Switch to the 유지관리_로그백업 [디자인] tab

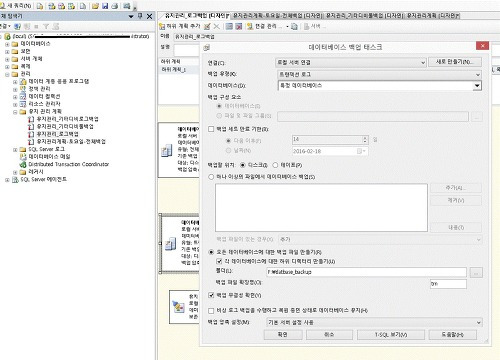(x=197, y=16)
